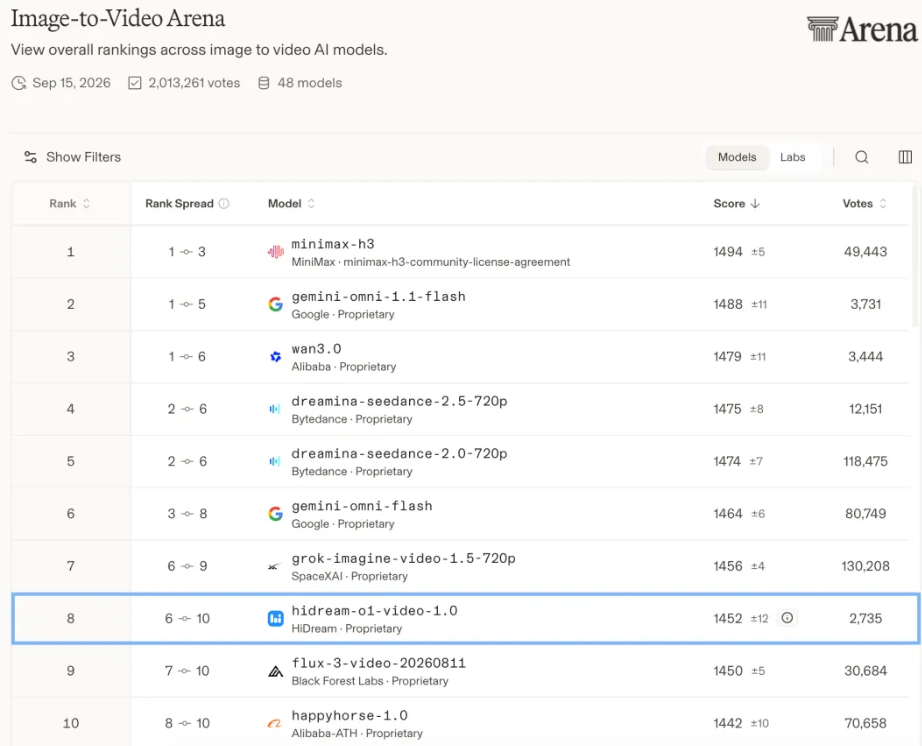Click the 70,658 votes cell

click(866, 723)
